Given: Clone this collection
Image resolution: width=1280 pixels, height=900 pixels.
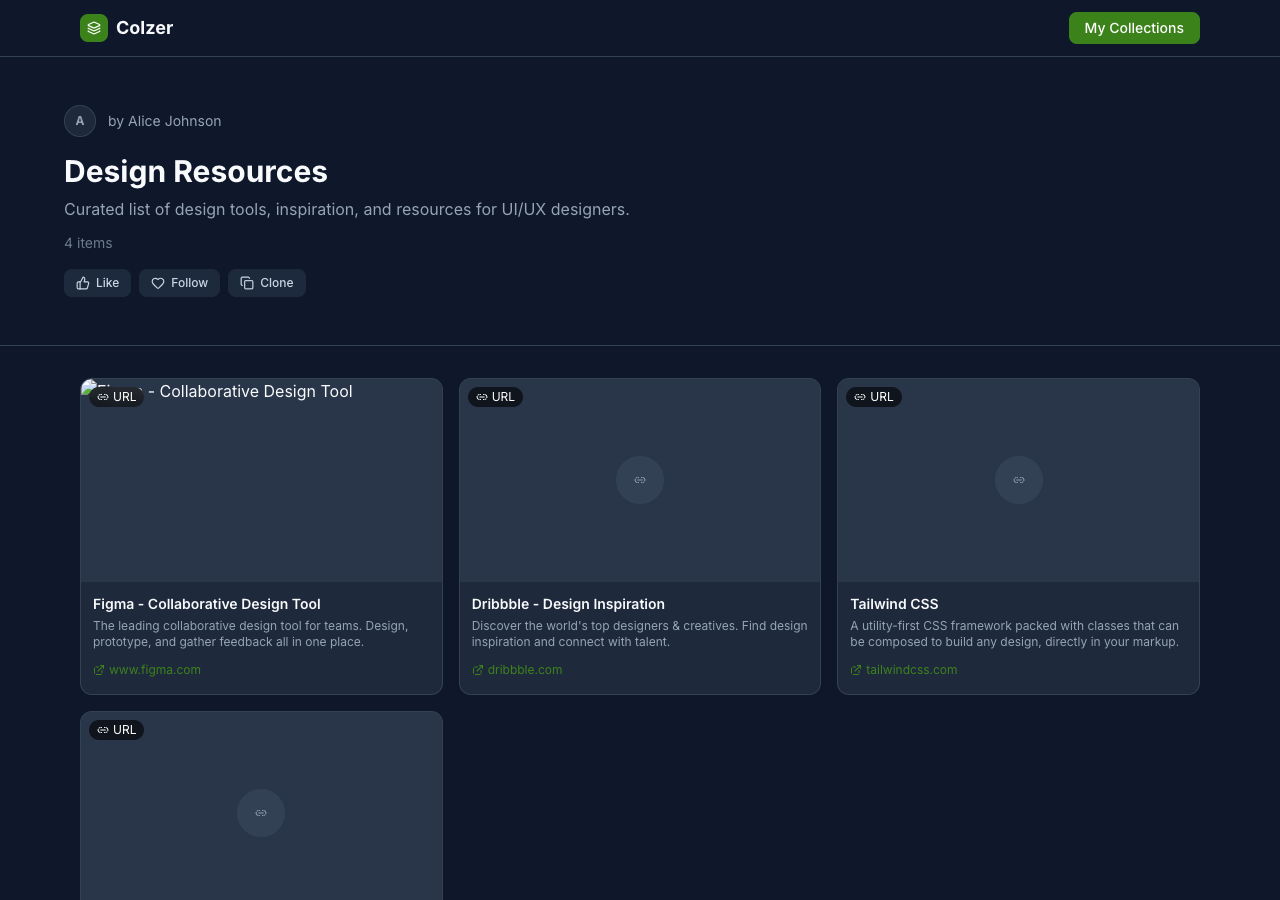Looking at the screenshot, I should [266, 283].
